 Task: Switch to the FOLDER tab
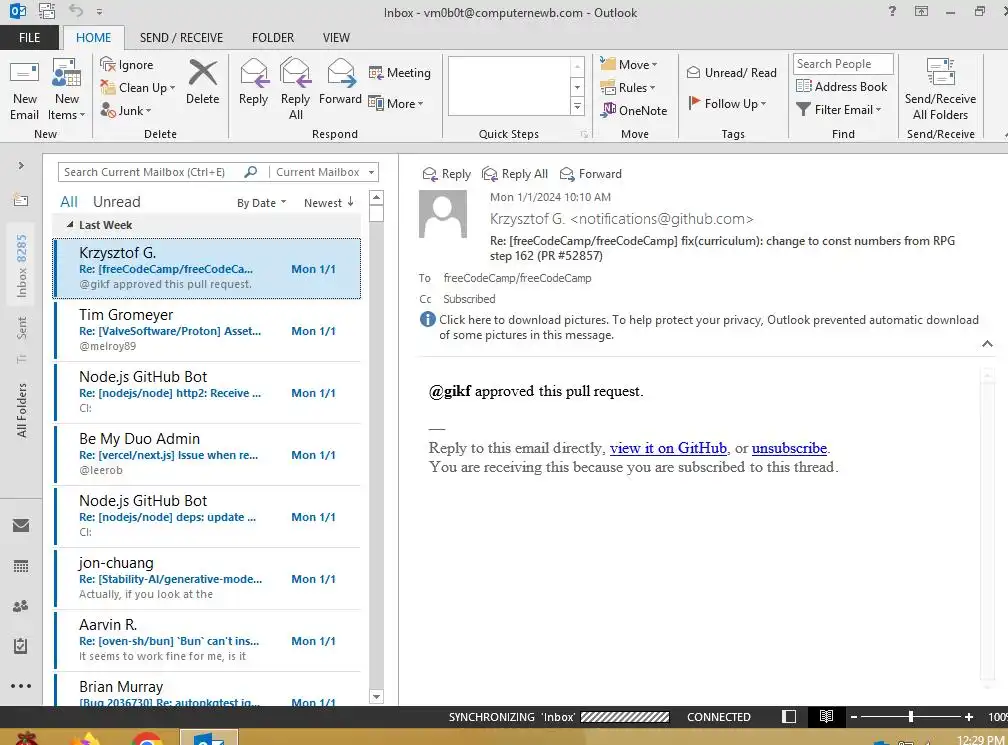click(x=273, y=38)
